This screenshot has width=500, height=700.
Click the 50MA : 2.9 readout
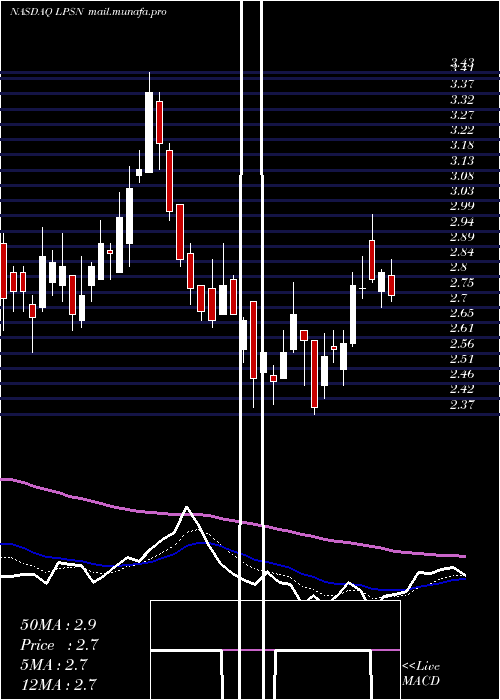58,625
